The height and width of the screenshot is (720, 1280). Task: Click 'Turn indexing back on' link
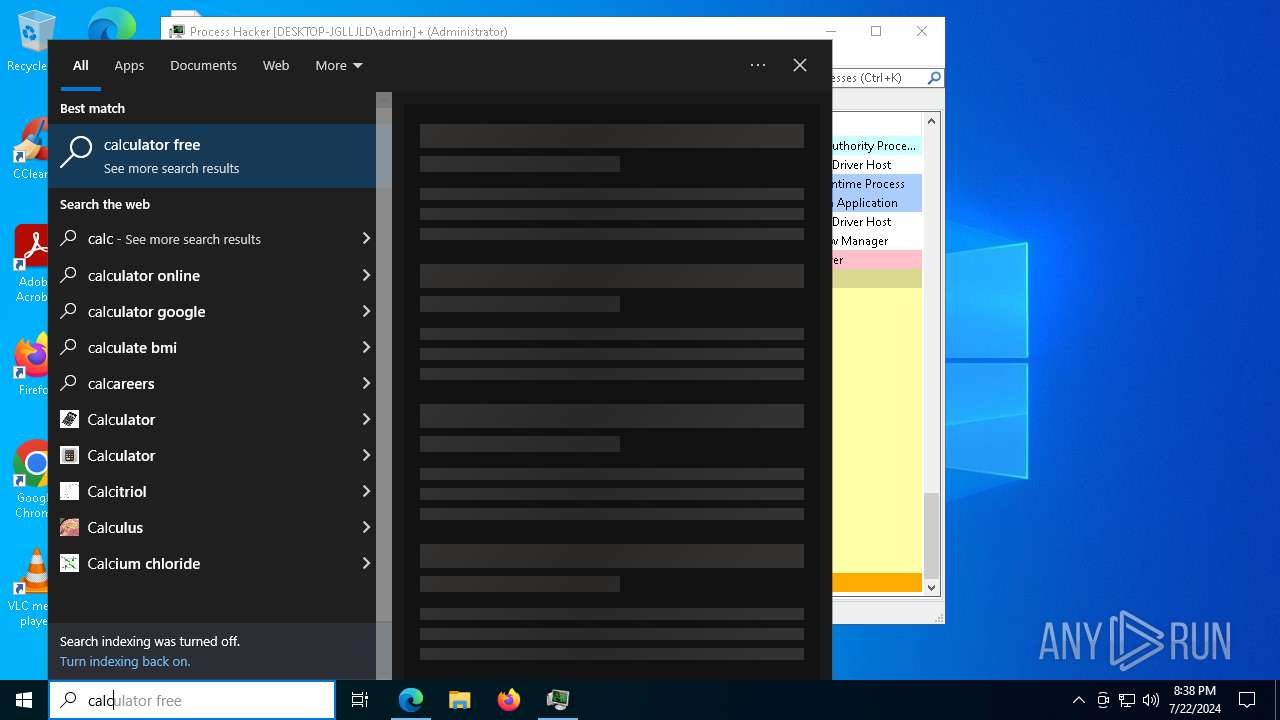(x=125, y=661)
